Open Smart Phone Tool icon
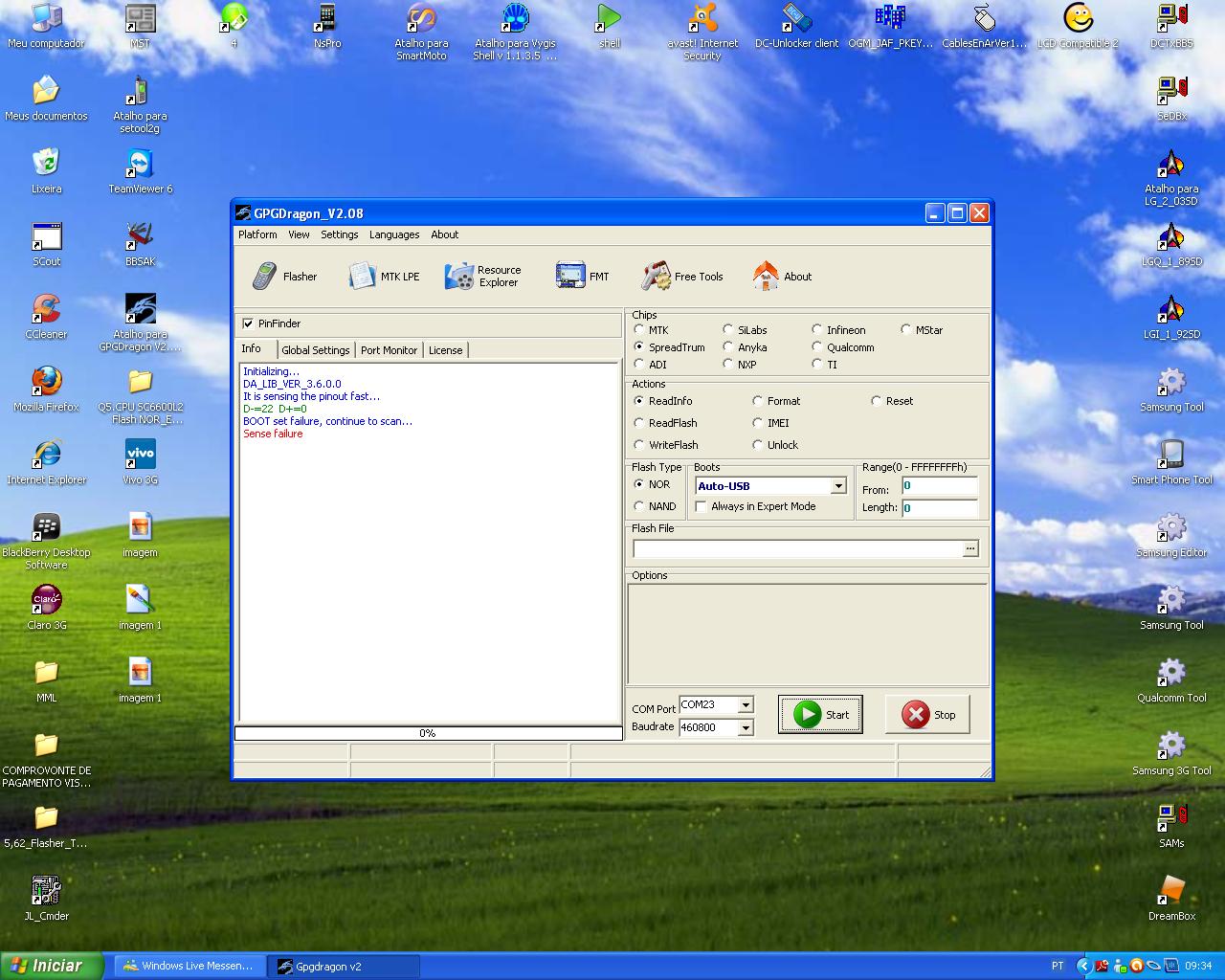 (1171, 461)
